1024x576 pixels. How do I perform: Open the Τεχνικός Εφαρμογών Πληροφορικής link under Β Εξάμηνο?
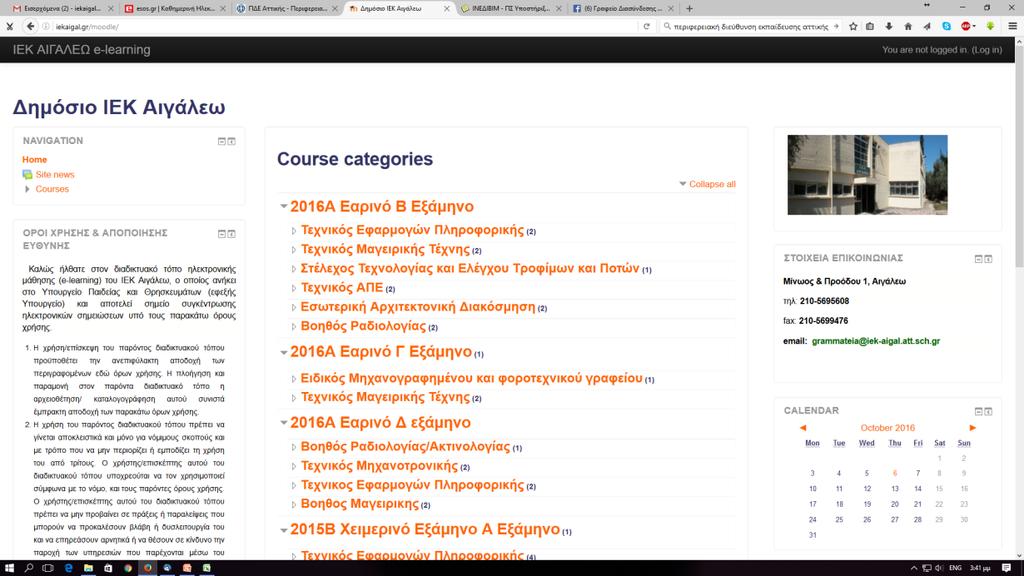[x=412, y=230]
